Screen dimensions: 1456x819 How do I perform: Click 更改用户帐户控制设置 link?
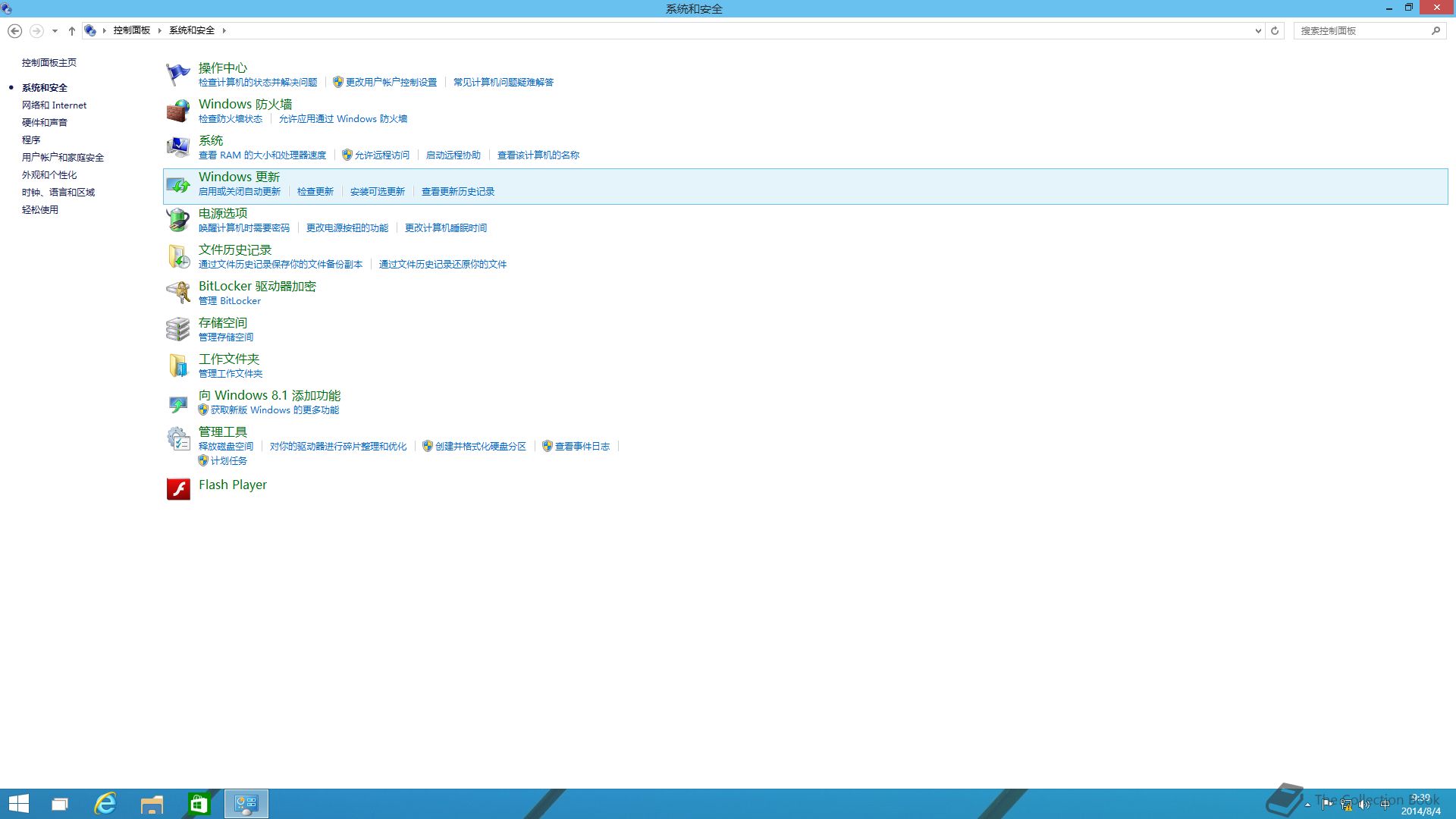(x=391, y=82)
